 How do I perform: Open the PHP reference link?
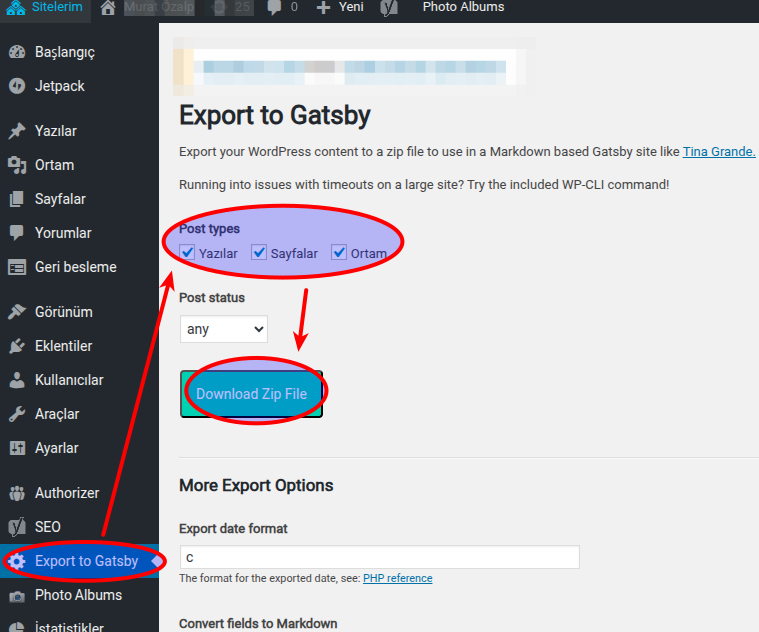click(x=397, y=578)
